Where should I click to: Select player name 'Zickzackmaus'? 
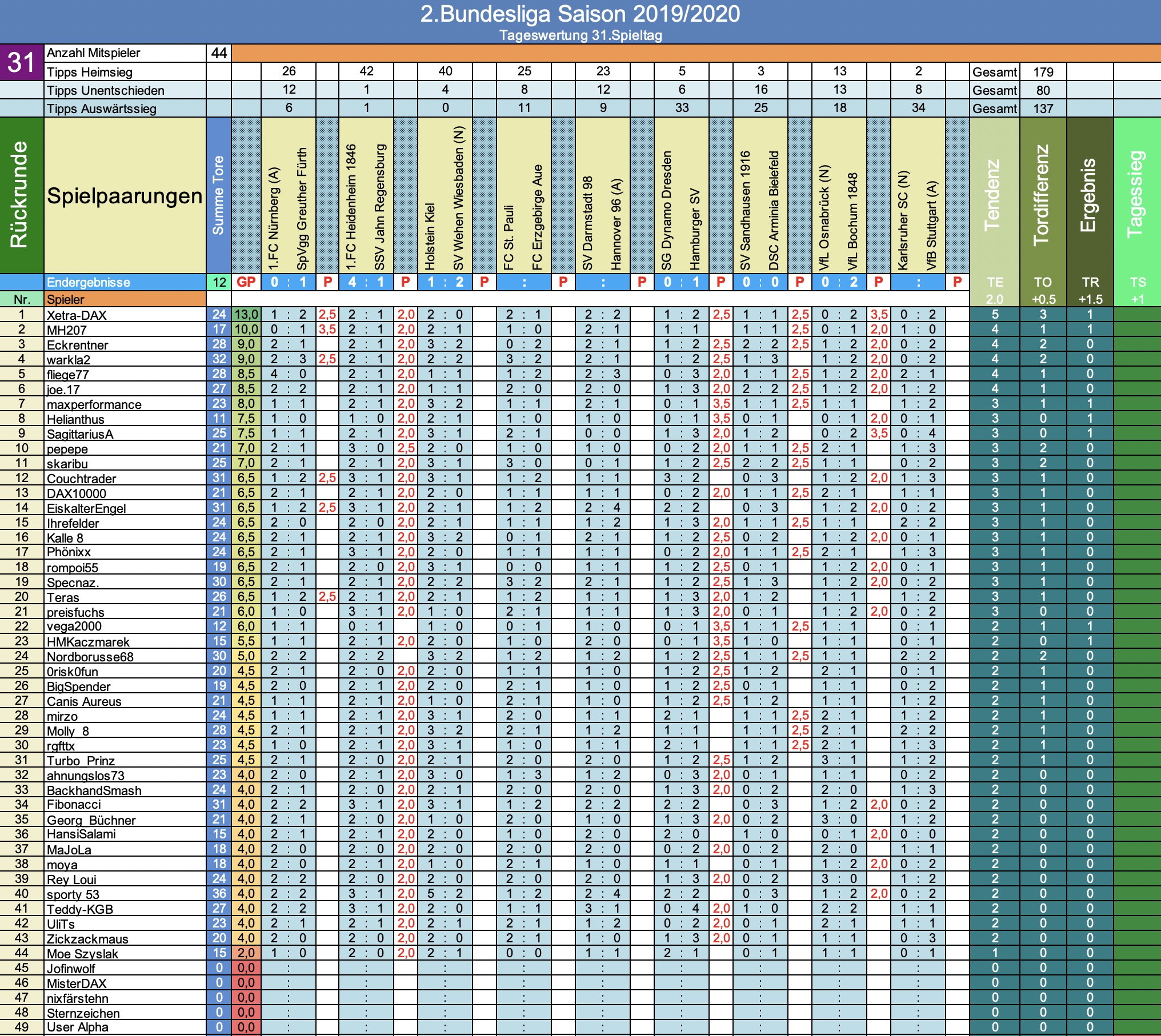click(87, 939)
